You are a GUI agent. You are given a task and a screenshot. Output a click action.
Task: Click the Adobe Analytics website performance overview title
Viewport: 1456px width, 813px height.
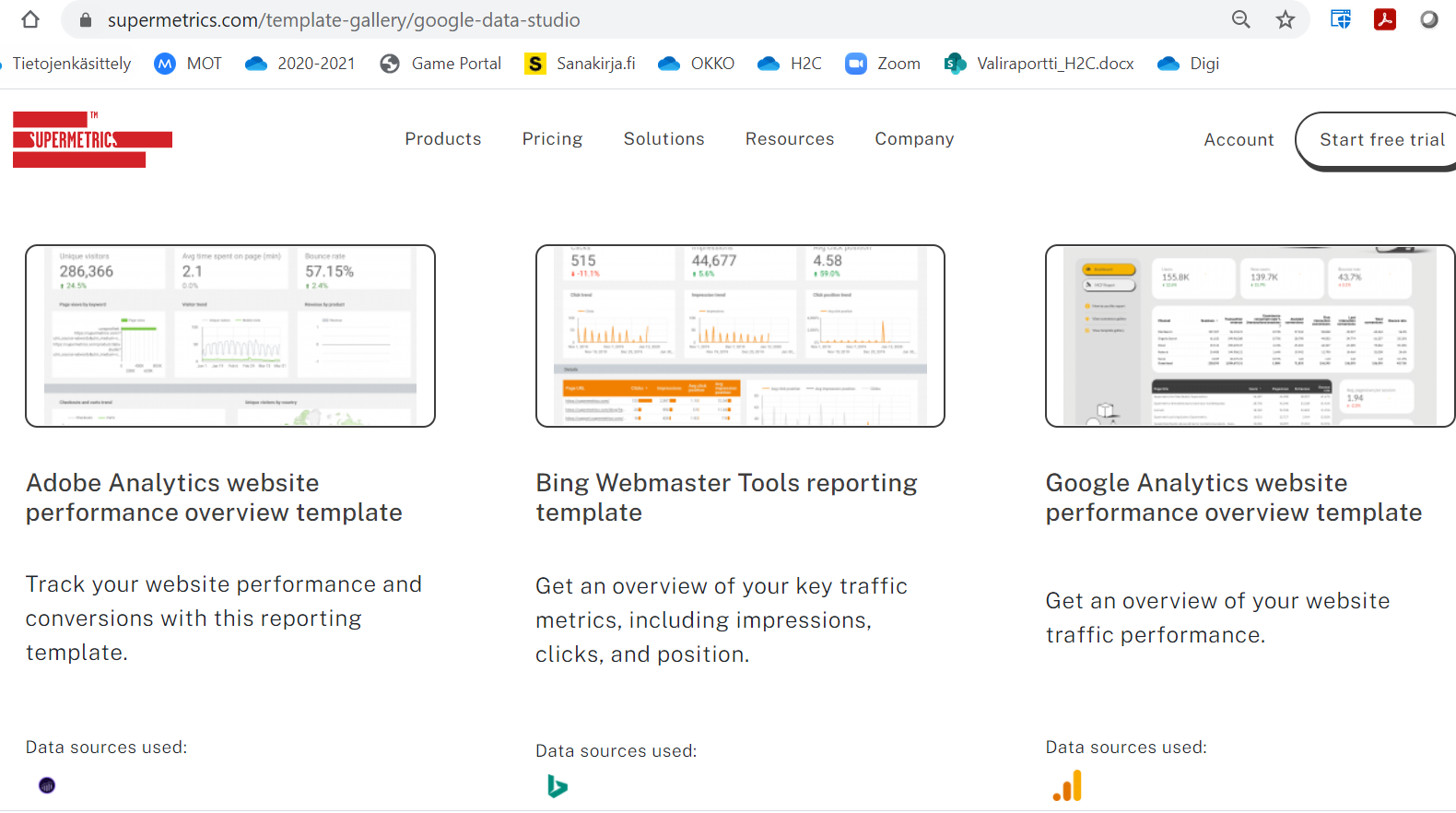[214, 498]
